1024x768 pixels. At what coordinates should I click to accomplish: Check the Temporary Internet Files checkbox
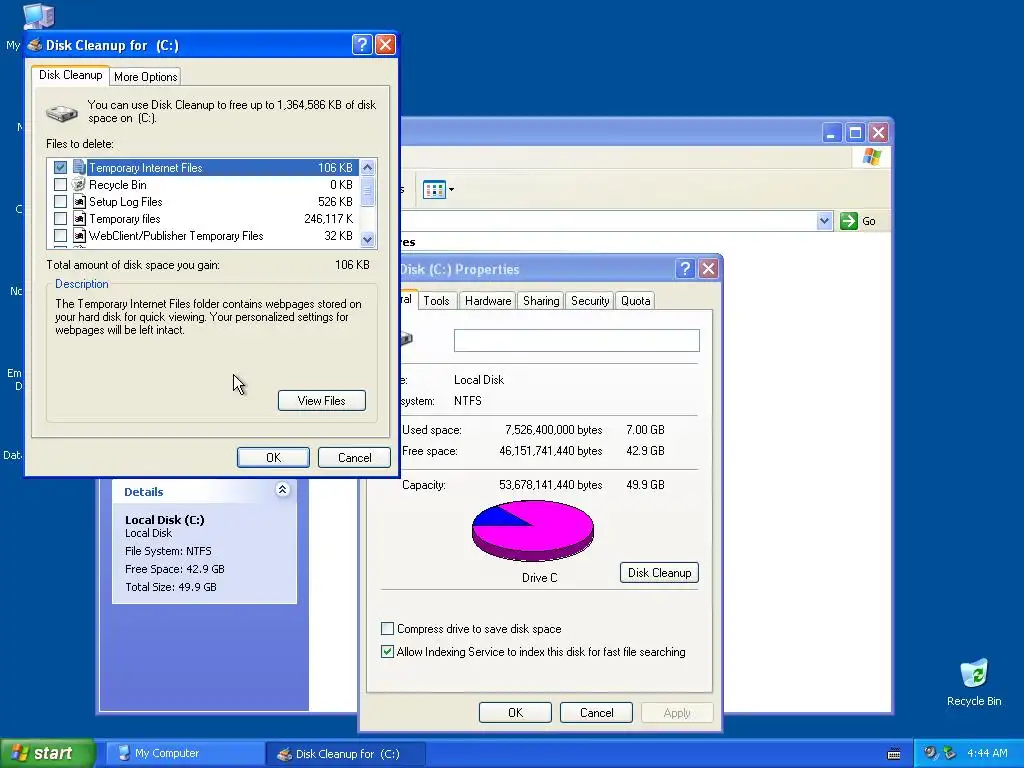(60, 168)
